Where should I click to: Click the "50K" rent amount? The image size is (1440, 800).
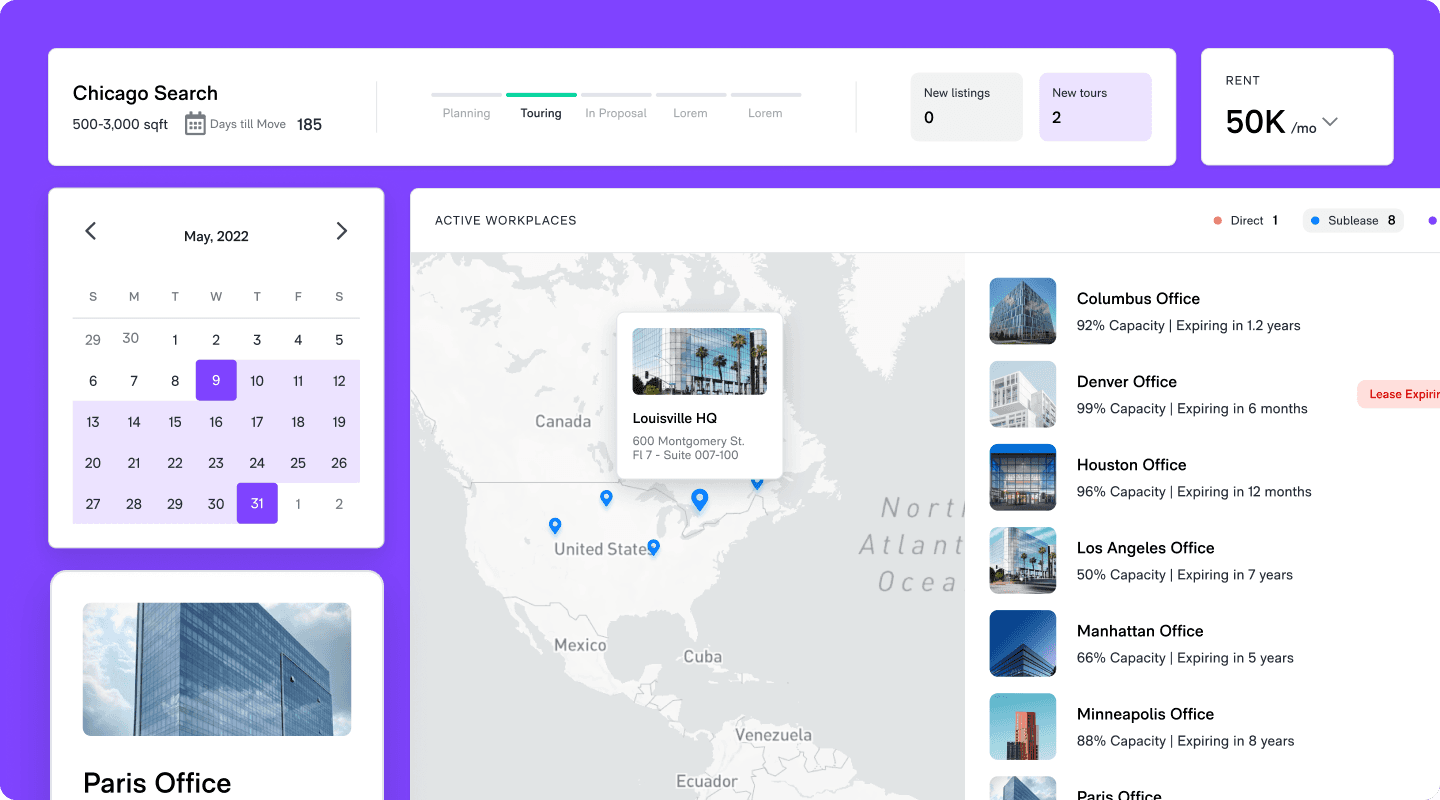click(x=1255, y=122)
